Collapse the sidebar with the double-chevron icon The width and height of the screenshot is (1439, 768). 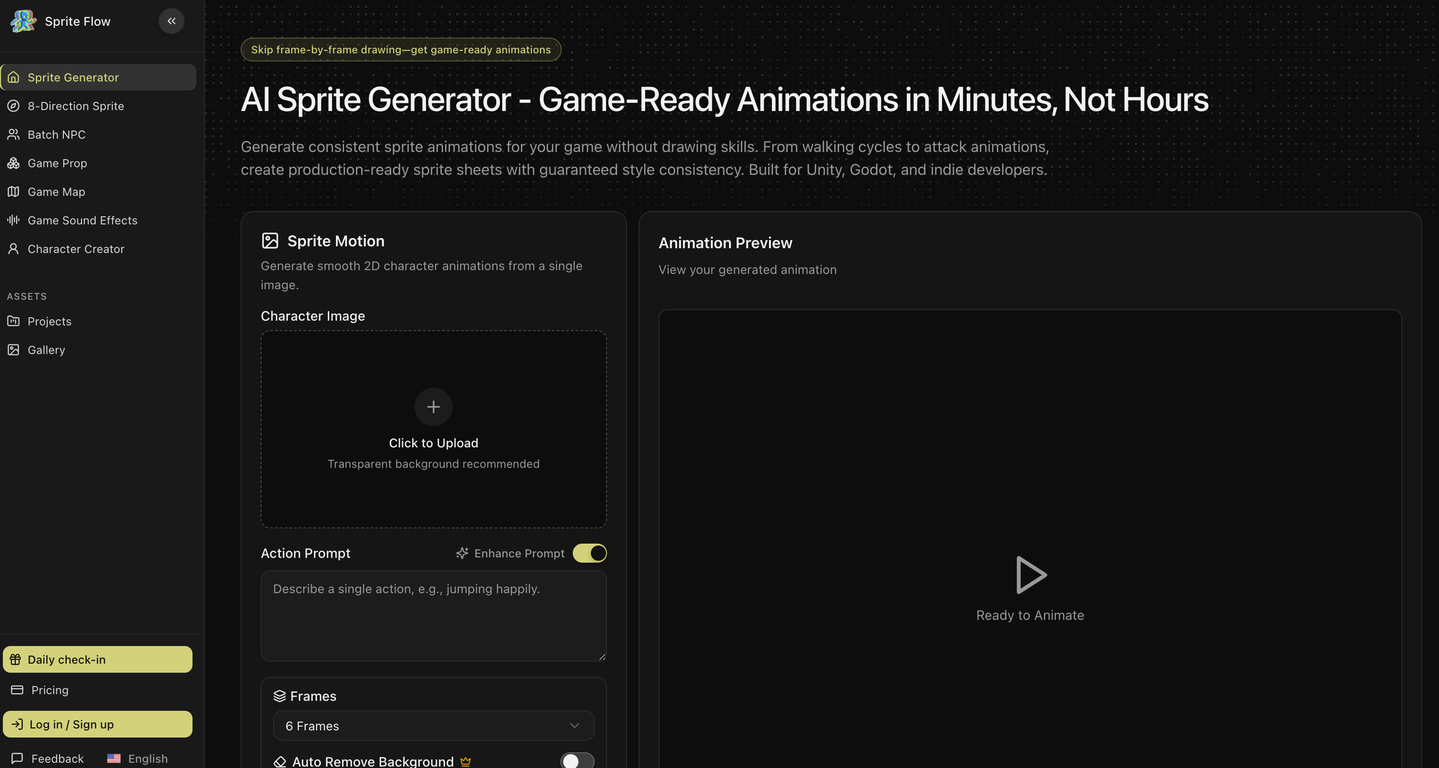tap(172, 21)
